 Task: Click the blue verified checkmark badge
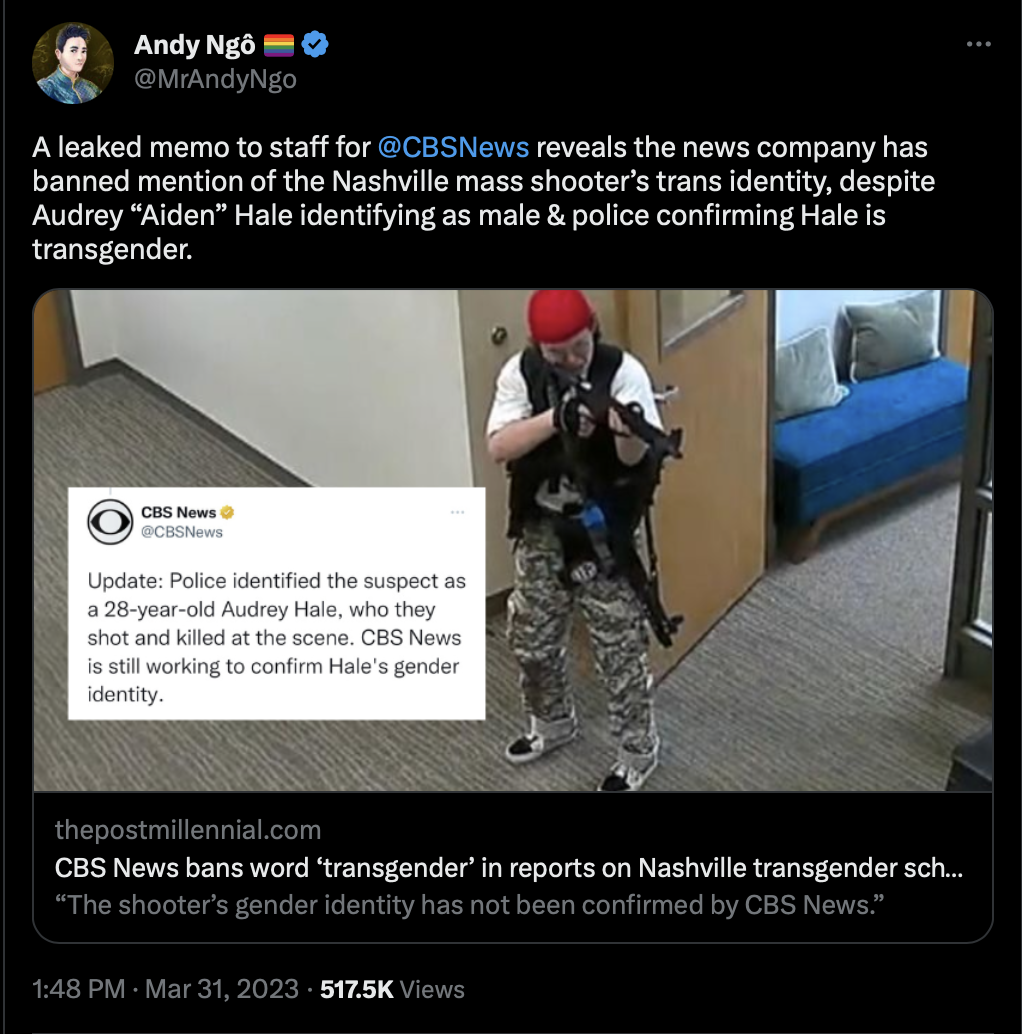tap(315, 44)
